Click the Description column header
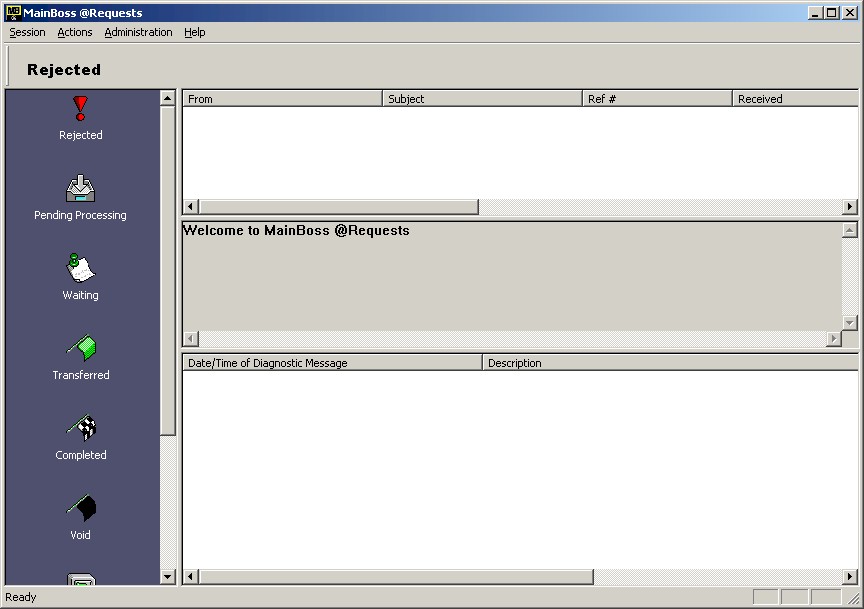Screen dimensions: 864x609 pyautogui.click(x=670, y=363)
